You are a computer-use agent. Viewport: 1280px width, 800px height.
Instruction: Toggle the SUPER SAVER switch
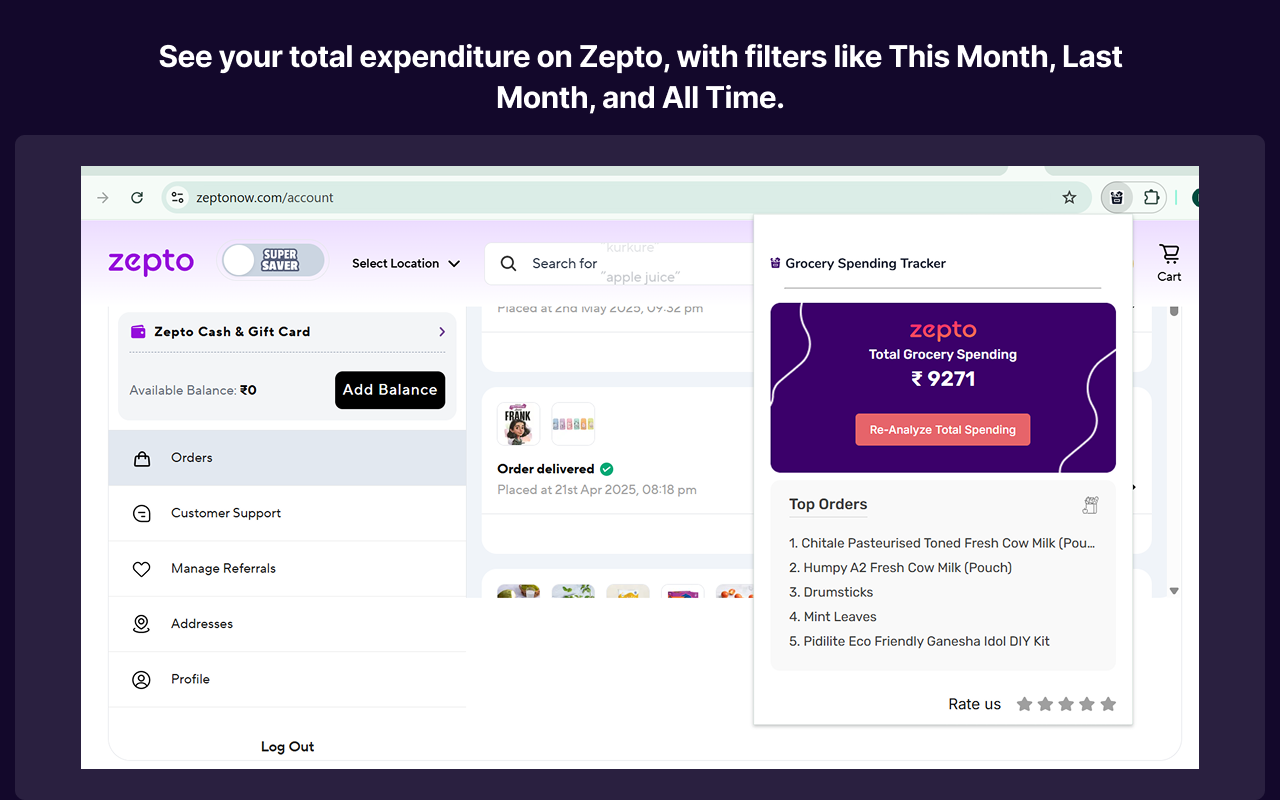272,260
